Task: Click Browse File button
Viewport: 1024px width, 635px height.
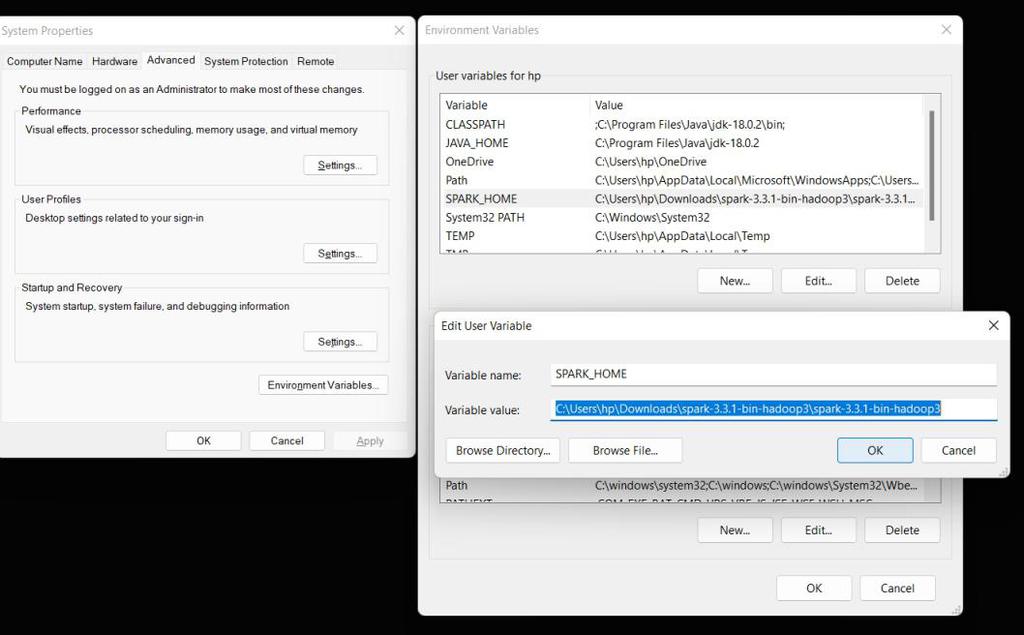Action: point(625,450)
